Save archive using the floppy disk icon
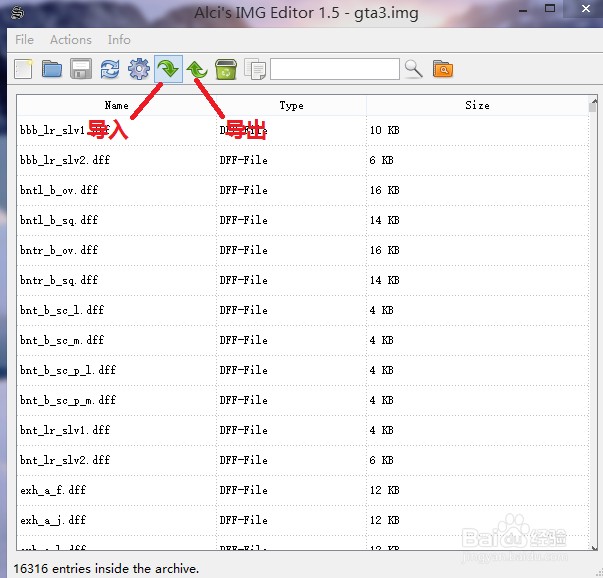603x578 pixels. (81, 69)
